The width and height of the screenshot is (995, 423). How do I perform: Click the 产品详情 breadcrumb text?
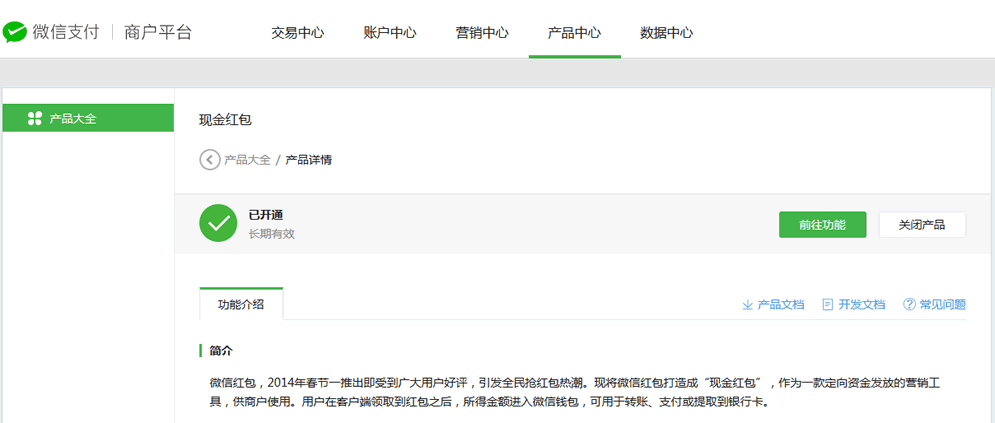(309, 159)
